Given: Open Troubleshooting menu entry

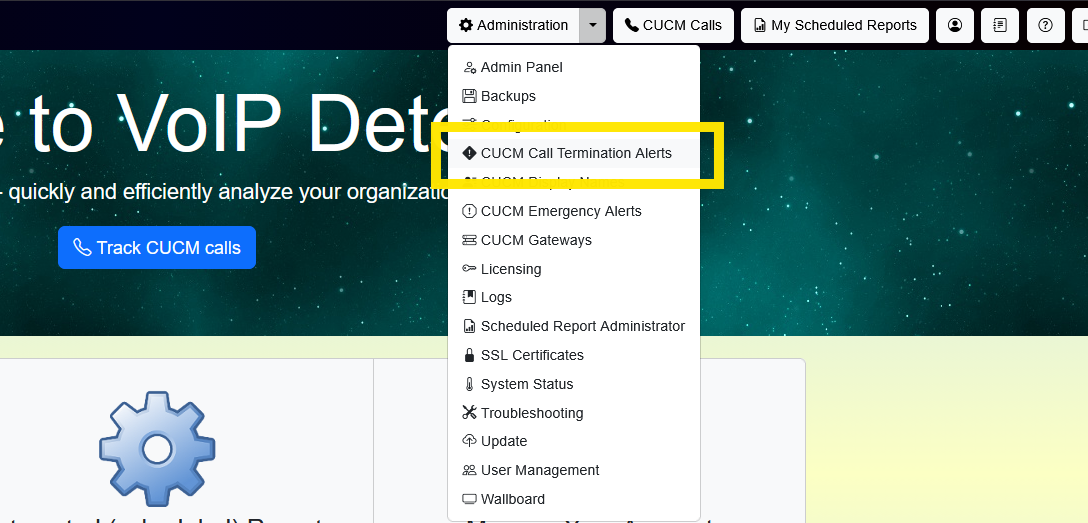Looking at the screenshot, I should coord(574,413).
